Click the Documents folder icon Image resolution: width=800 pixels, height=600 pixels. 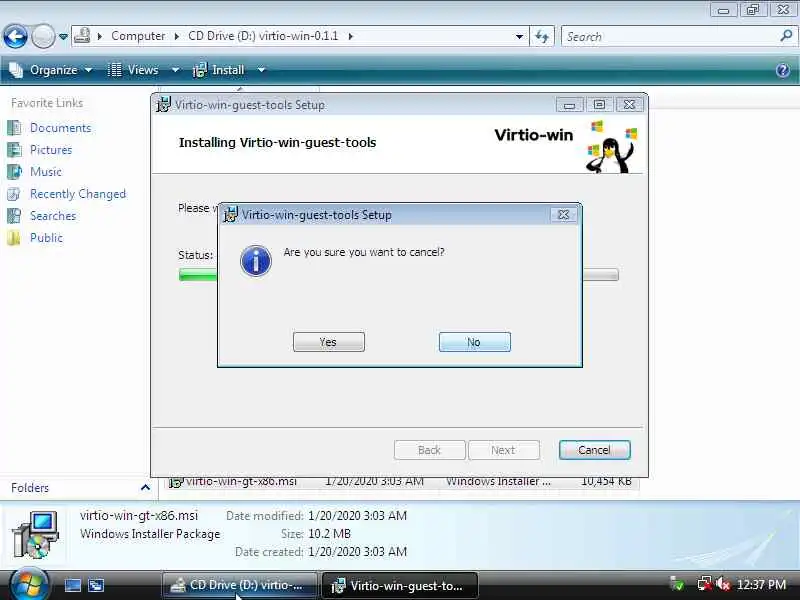[x=14, y=128]
